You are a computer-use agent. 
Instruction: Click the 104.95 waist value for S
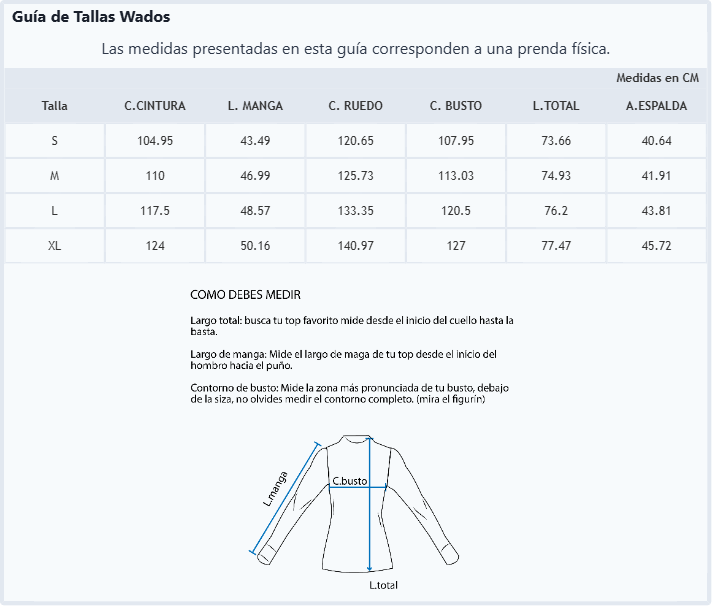pyautogui.click(x=155, y=141)
